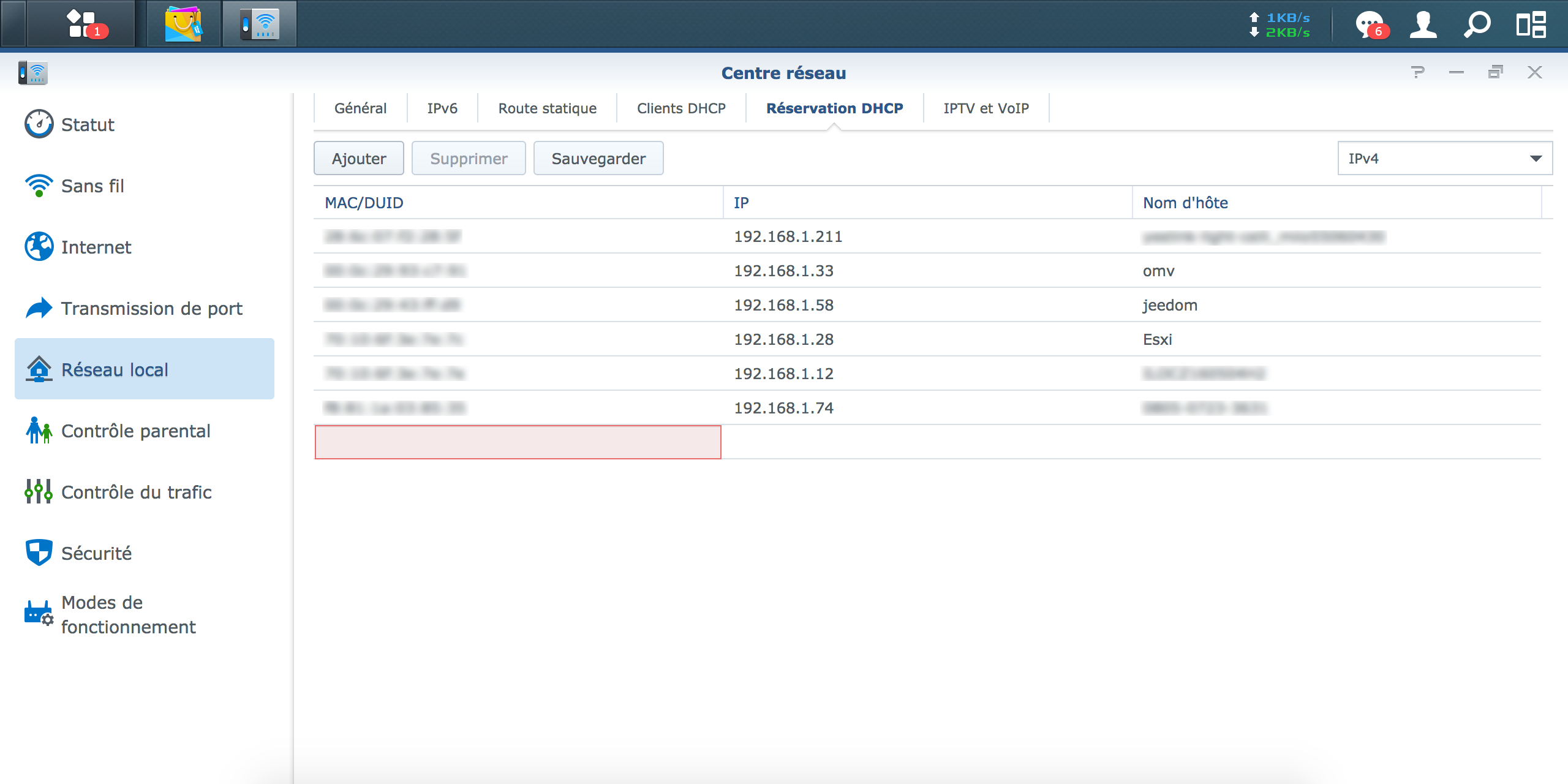Open the main menu apps grid icon
1568x784 pixels.
click(81, 24)
